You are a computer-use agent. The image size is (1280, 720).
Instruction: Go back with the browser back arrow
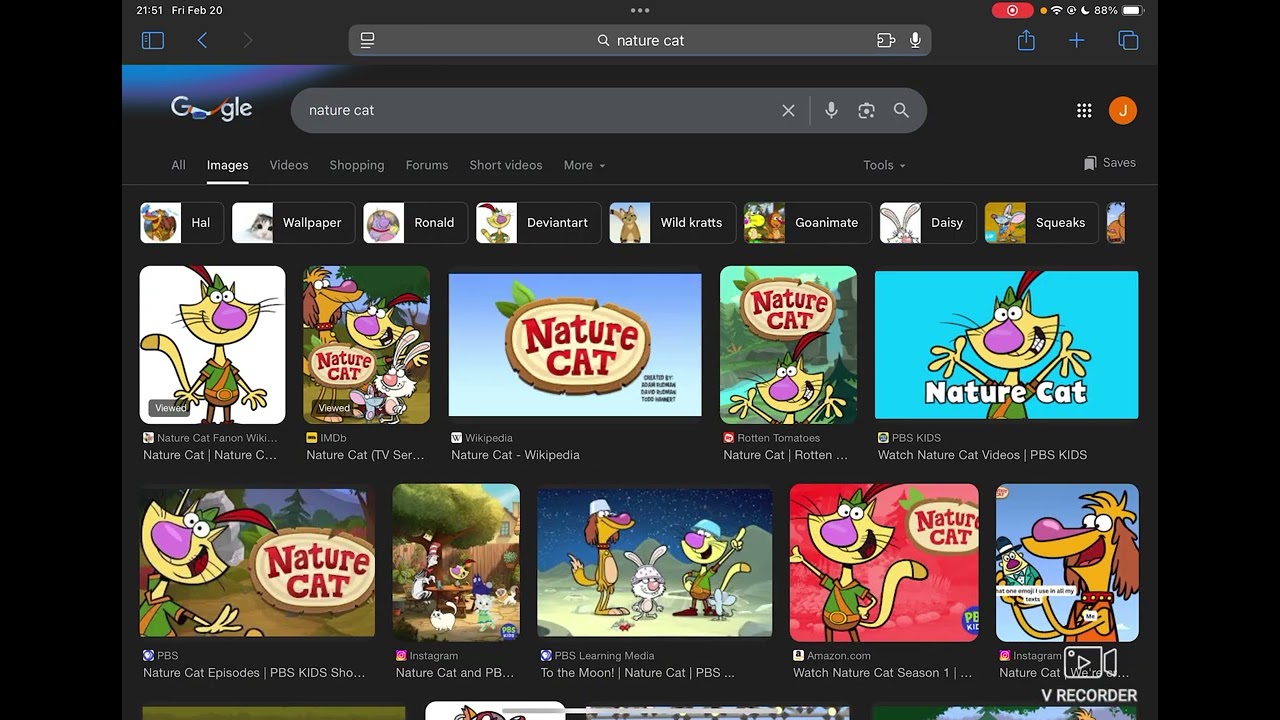pos(202,40)
